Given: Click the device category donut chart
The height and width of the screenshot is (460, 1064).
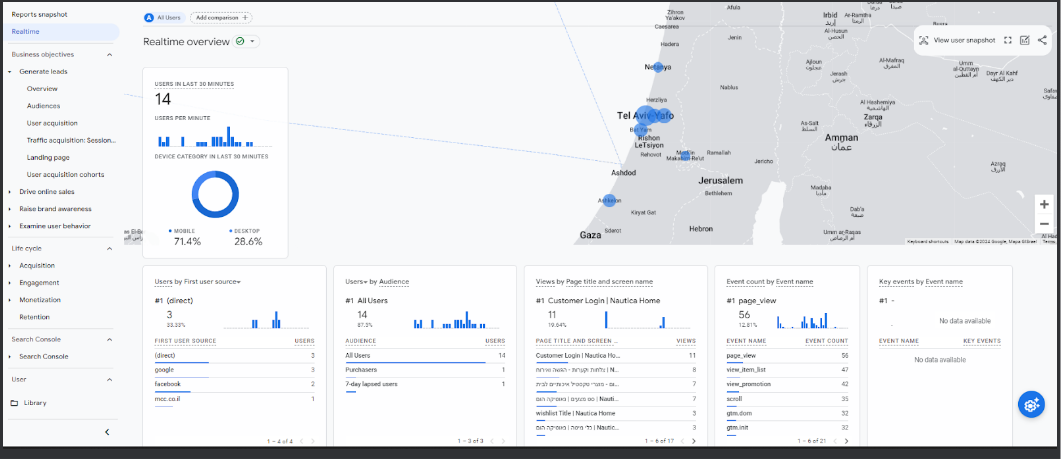Looking at the screenshot, I should [215, 195].
